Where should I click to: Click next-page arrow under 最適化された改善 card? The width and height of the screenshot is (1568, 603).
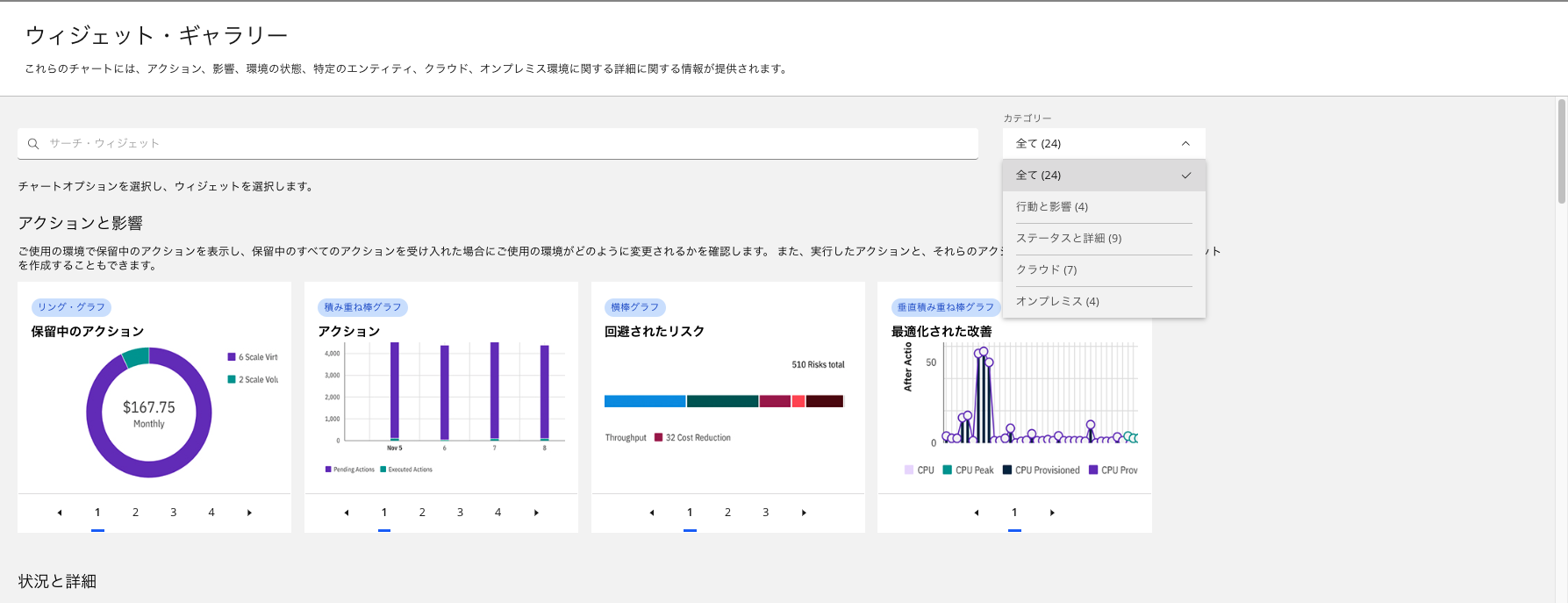click(1052, 513)
